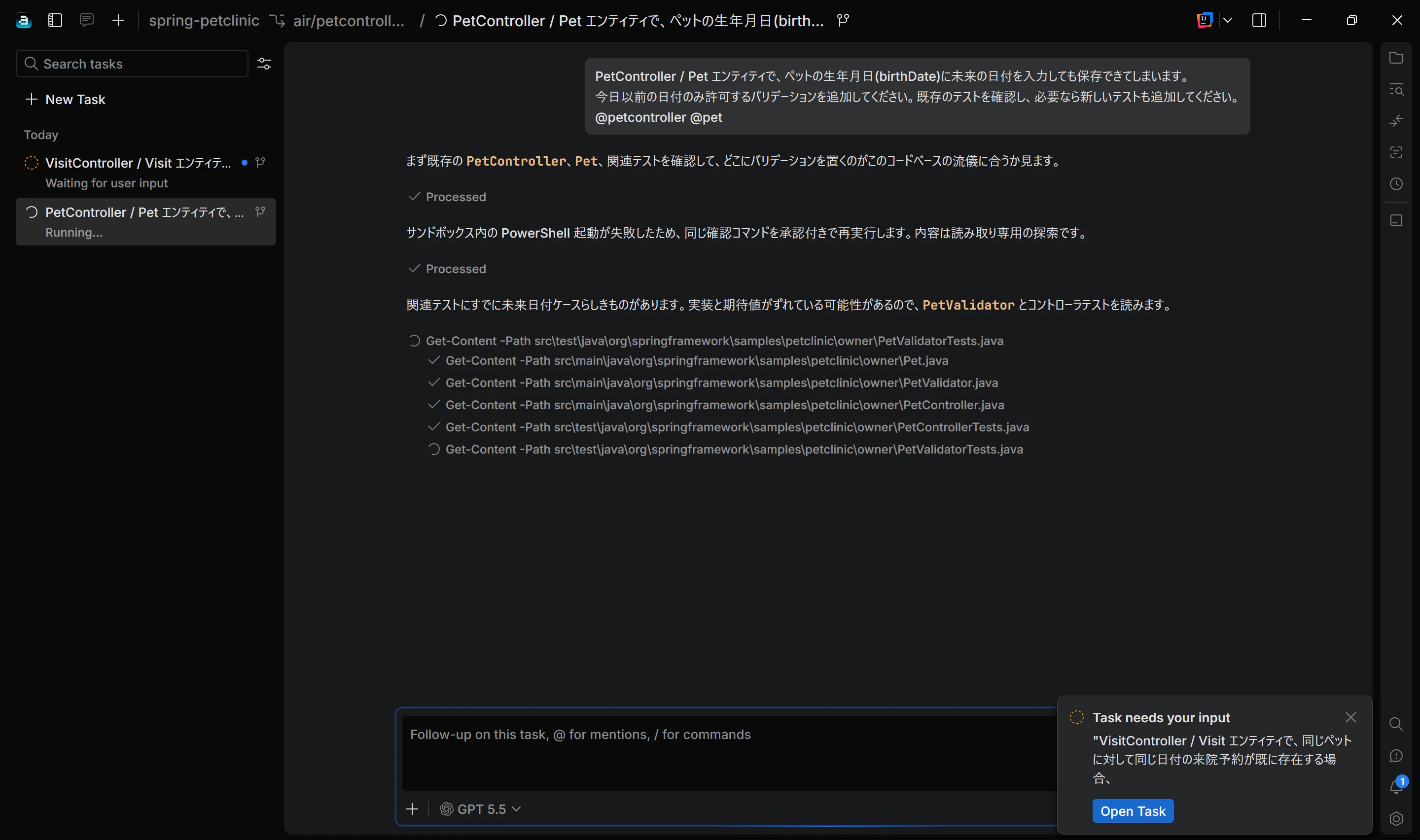
Task: Click the Get-Content PetValidator.java command row
Action: (x=712, y=382)
